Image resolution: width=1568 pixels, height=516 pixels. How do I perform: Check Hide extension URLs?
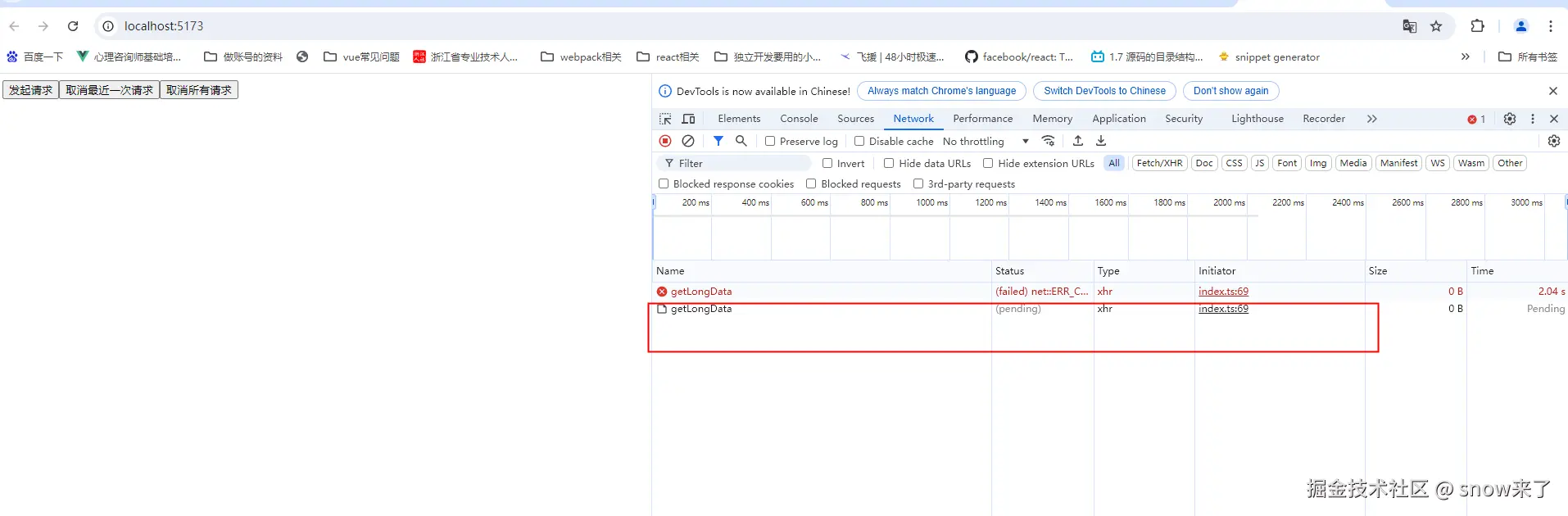988,163
